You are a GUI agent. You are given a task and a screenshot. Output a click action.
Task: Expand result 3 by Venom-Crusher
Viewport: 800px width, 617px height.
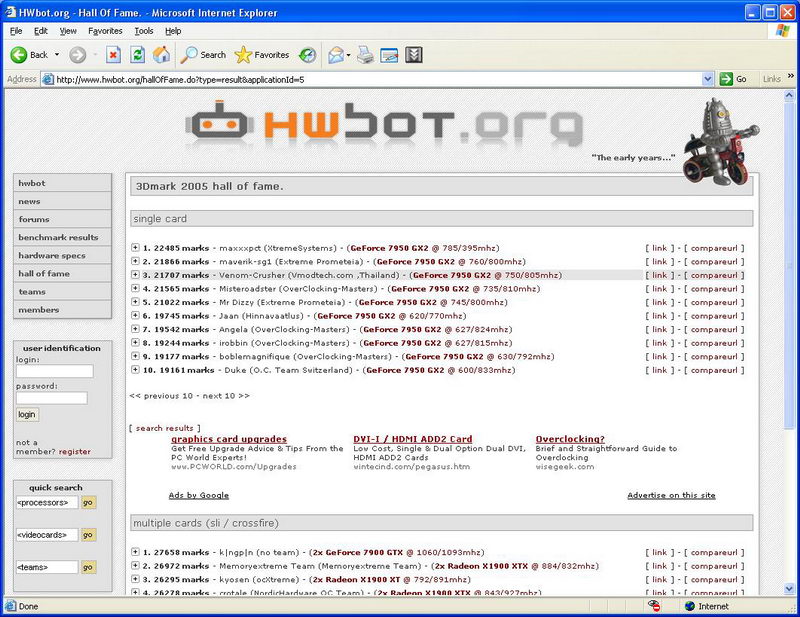(135, 275)
